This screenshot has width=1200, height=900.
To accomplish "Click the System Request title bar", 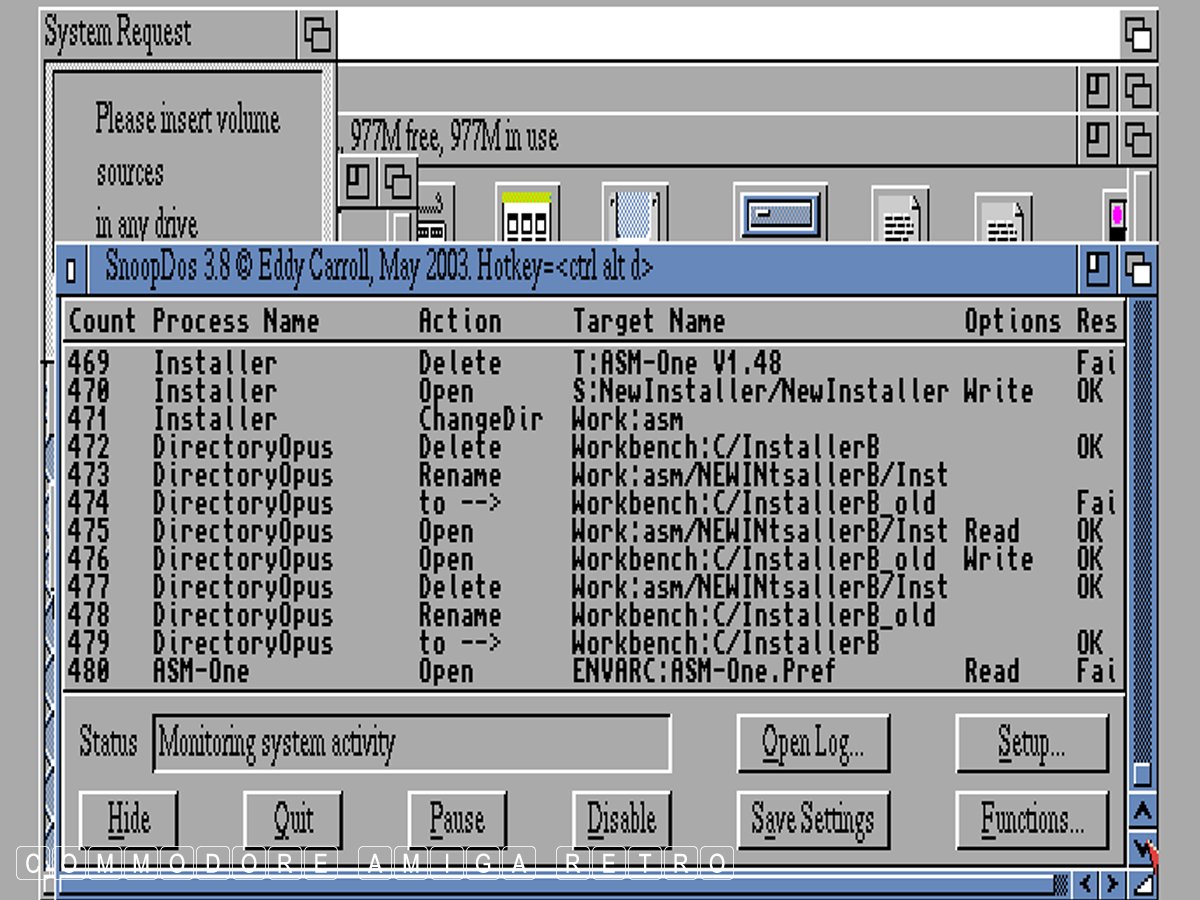I will point(170,35).
